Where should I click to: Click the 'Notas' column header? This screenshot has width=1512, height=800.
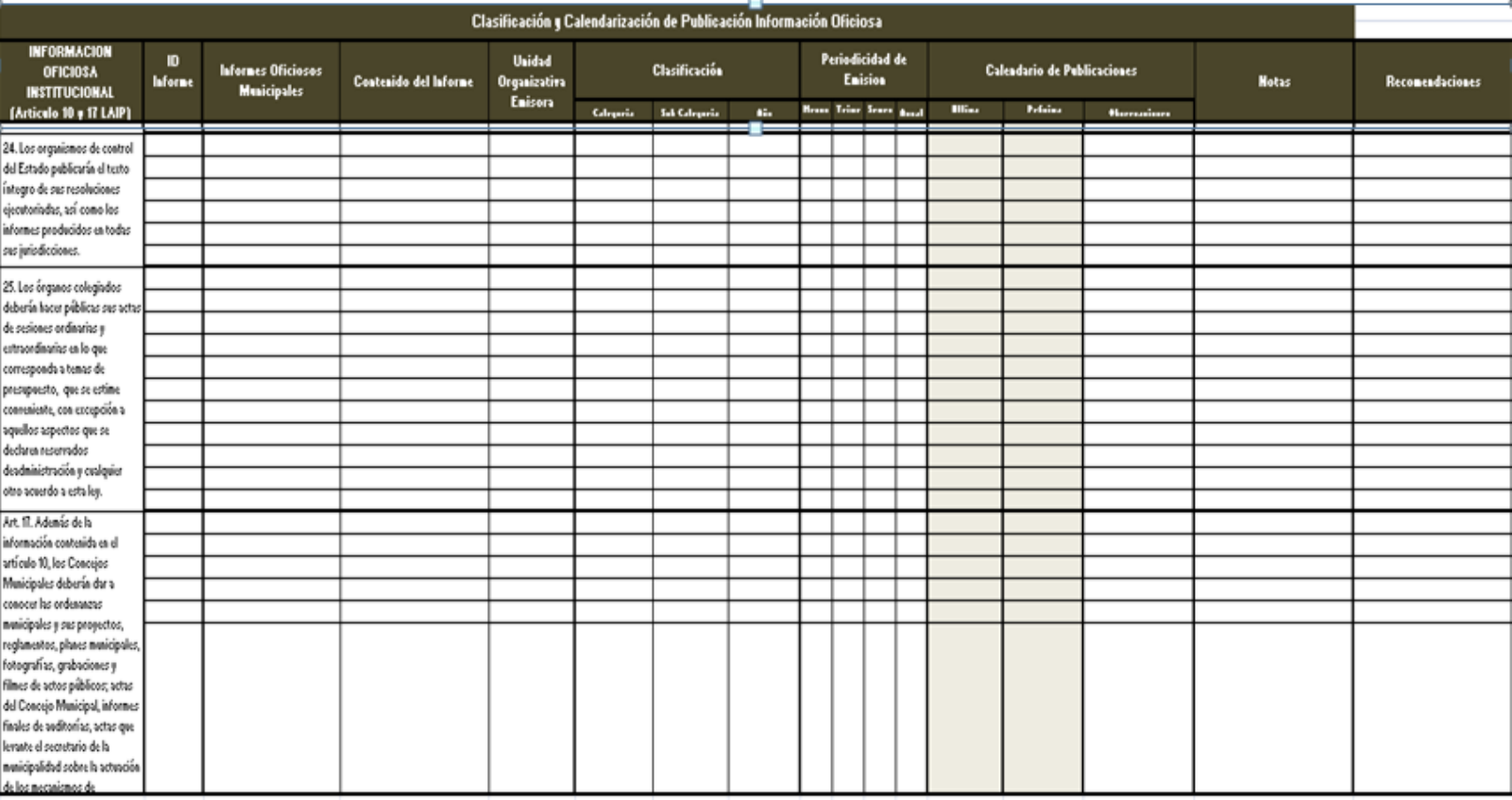(x=1273, y=81)
